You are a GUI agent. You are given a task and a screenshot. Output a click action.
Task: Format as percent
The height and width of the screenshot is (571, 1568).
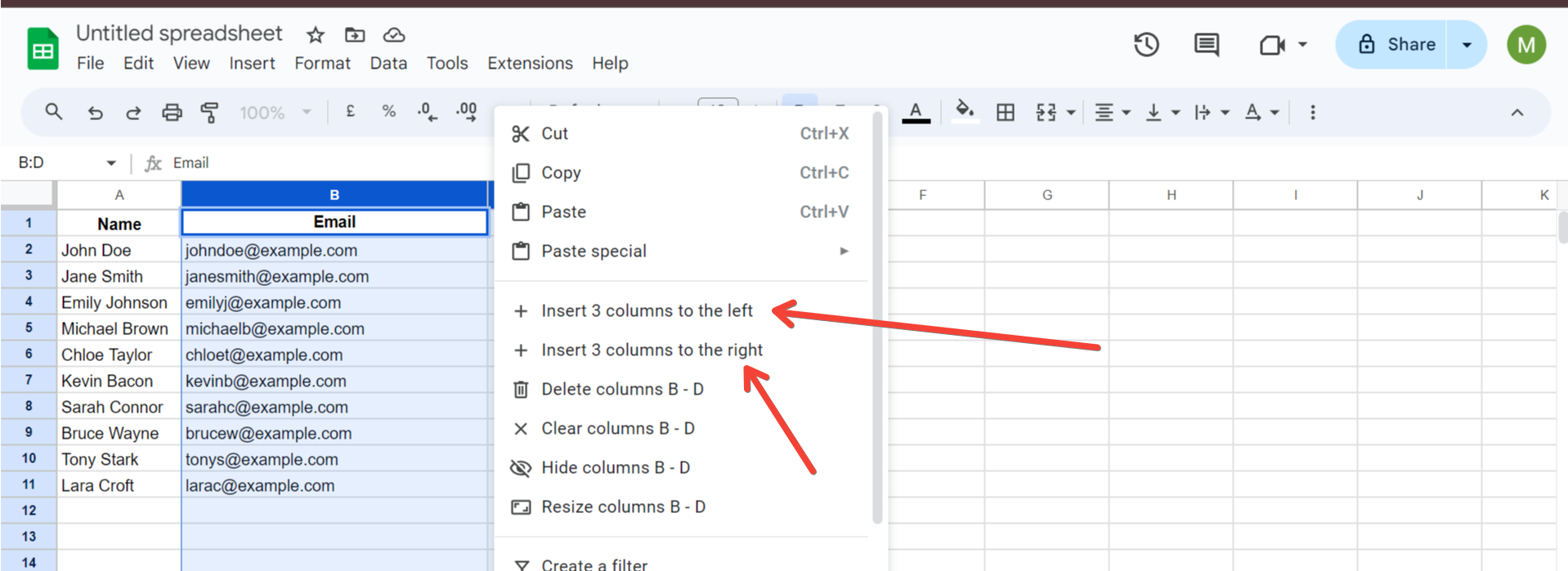coord(389,112)
